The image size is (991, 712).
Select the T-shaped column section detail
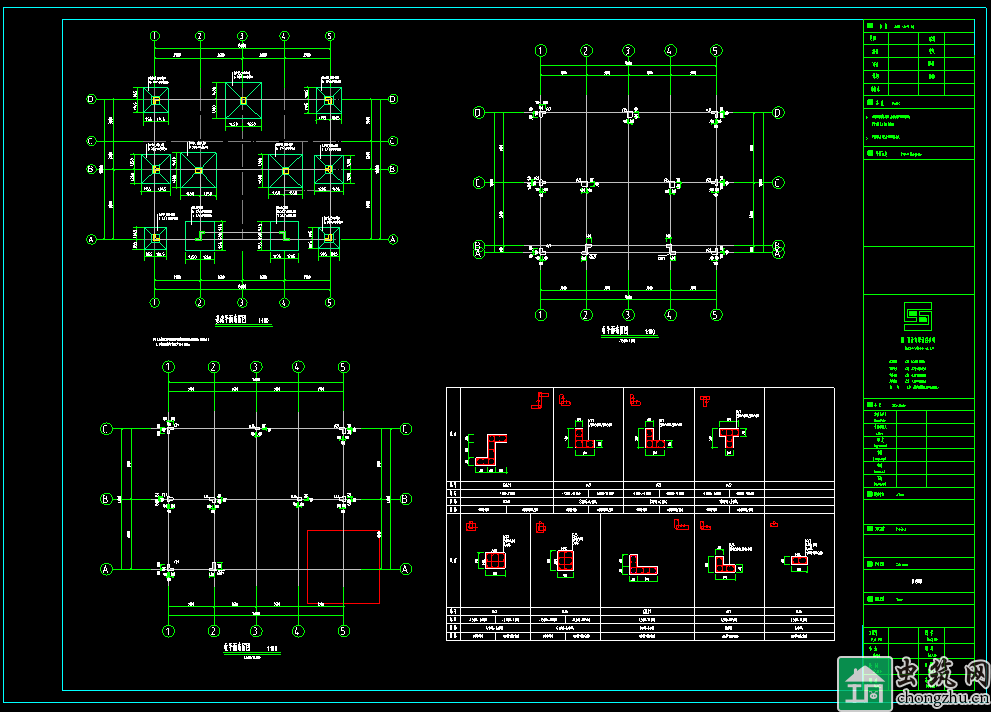727,436
